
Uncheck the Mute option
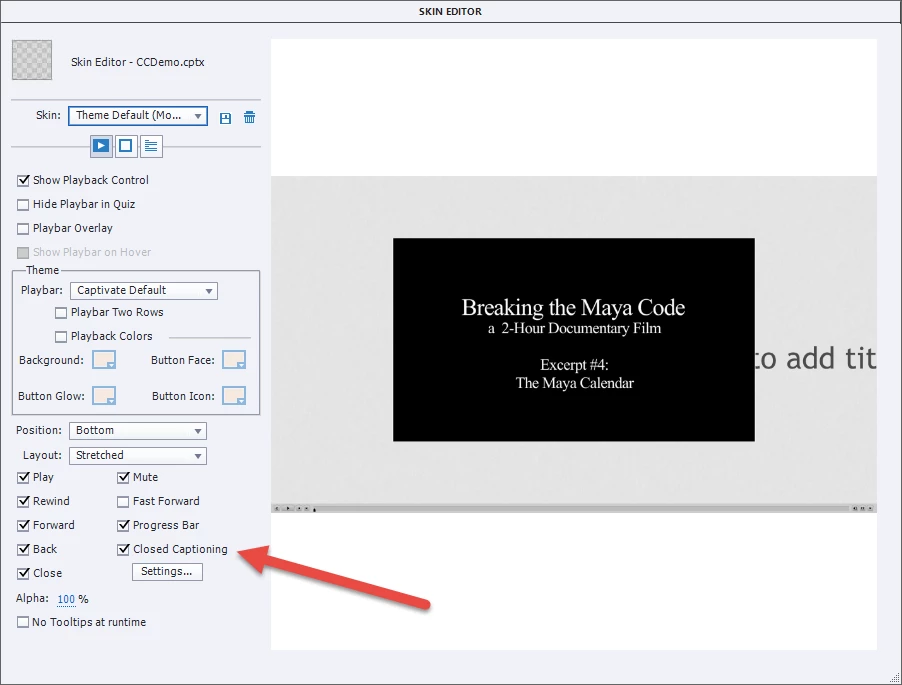tap(123, 477)
